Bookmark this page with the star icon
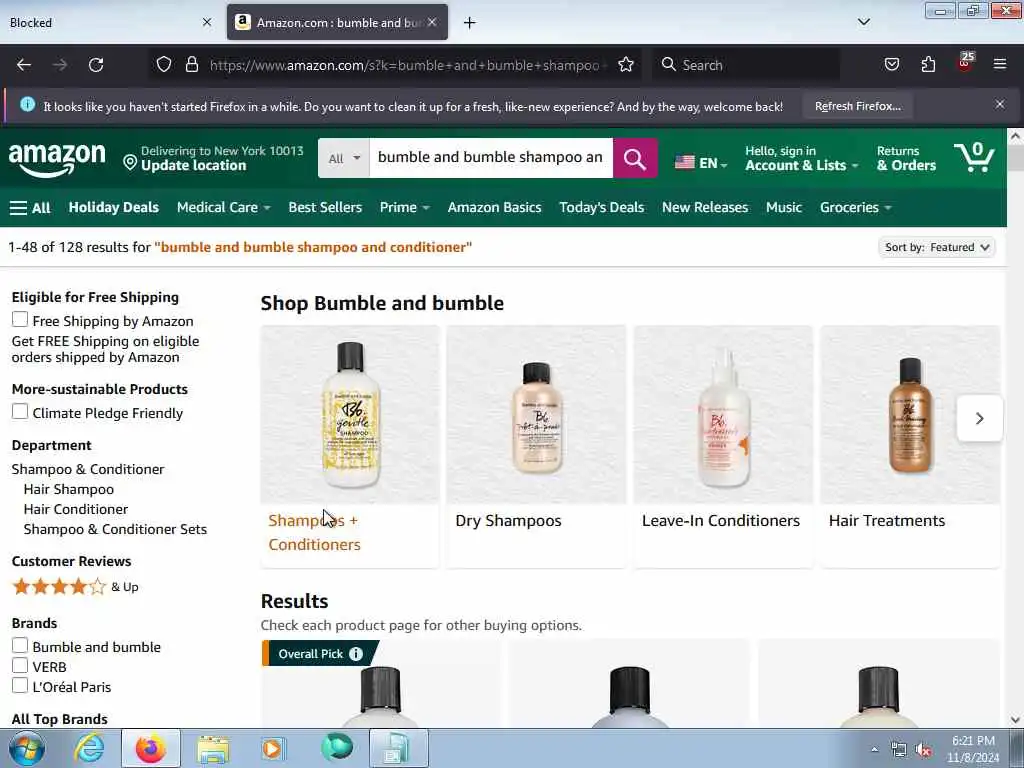The image size is (1024, 768). [x=626, y=65]
